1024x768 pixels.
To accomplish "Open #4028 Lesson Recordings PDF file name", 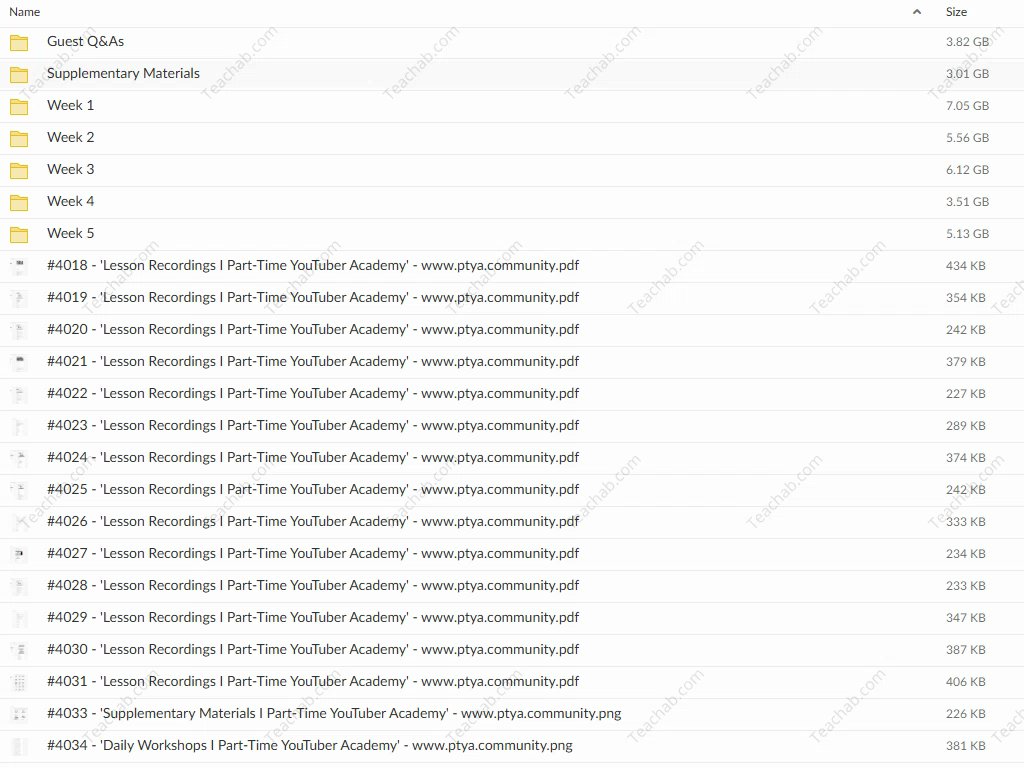I will pyautogui.click(x=313, y=585).
